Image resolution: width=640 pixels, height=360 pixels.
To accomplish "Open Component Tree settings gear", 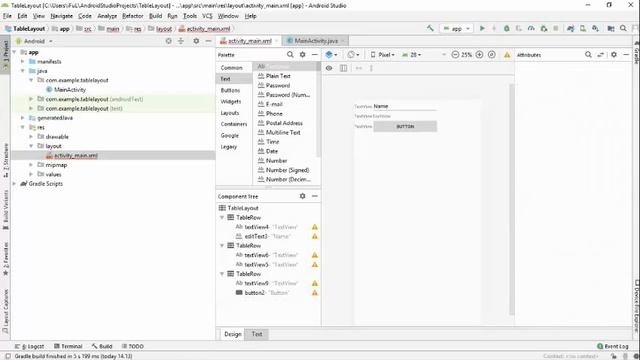I will click(302, 196).
